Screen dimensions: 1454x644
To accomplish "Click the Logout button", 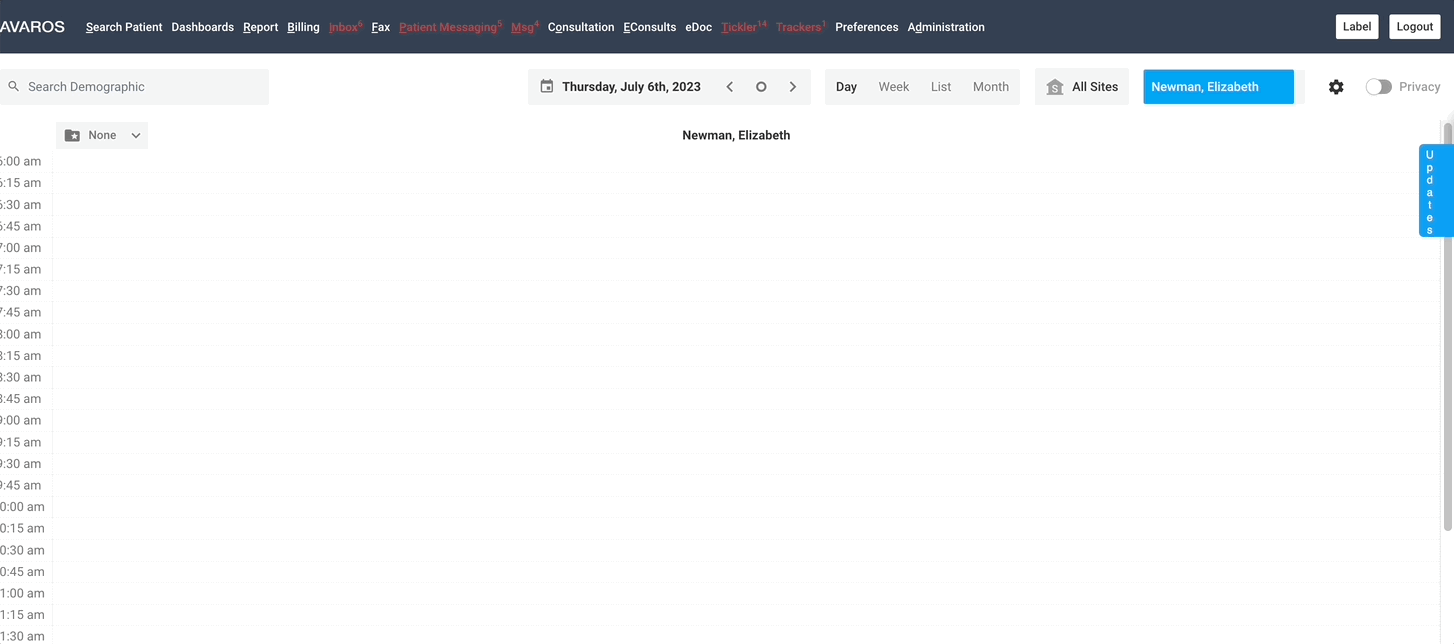I will 1415,27.
